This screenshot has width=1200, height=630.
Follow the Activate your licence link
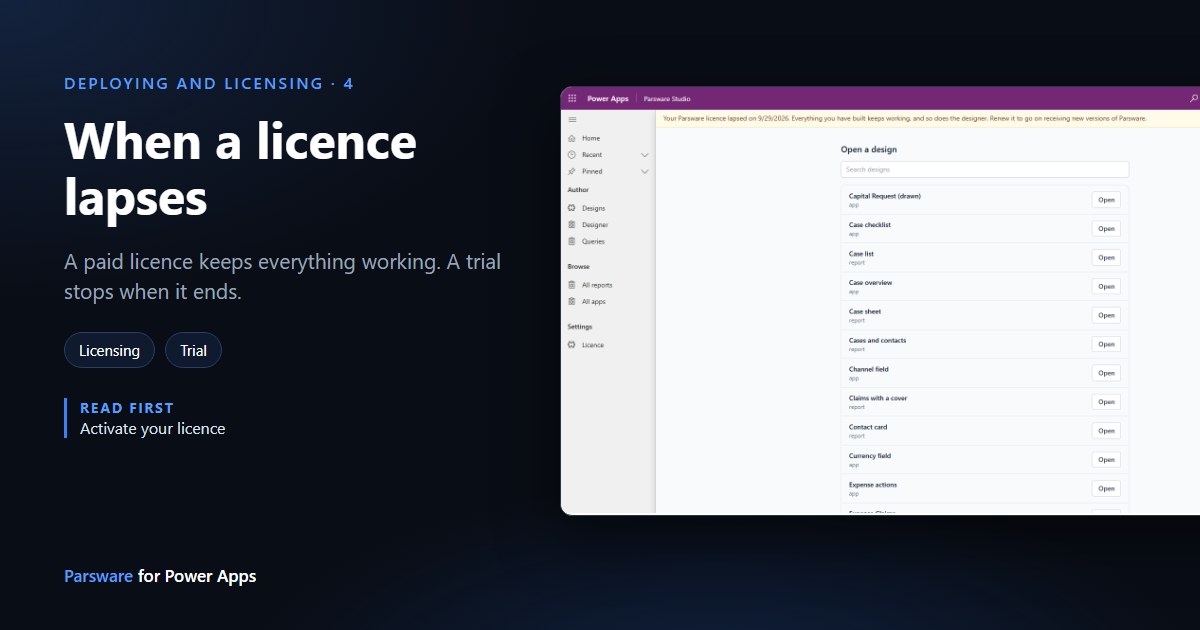click(153, 428)
